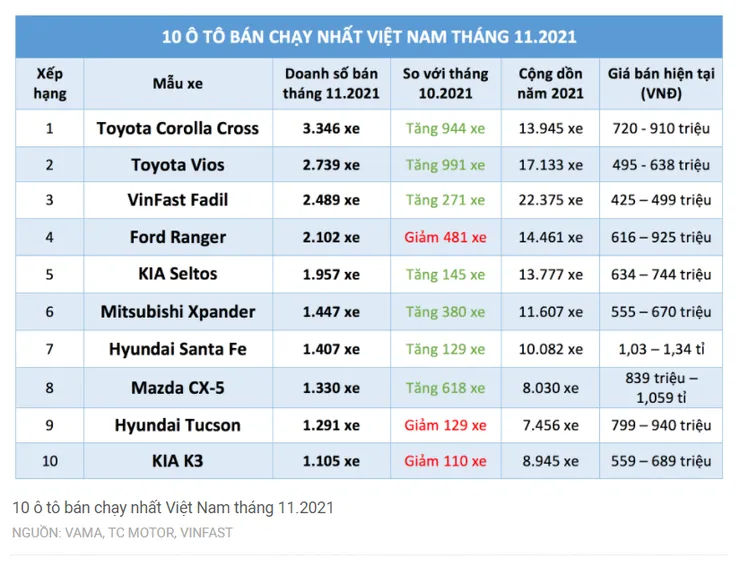The width and height of the screenshot is (740, 568).
Task: Click the 'Mẫu xe' column header
Action: tap(178, 84)
